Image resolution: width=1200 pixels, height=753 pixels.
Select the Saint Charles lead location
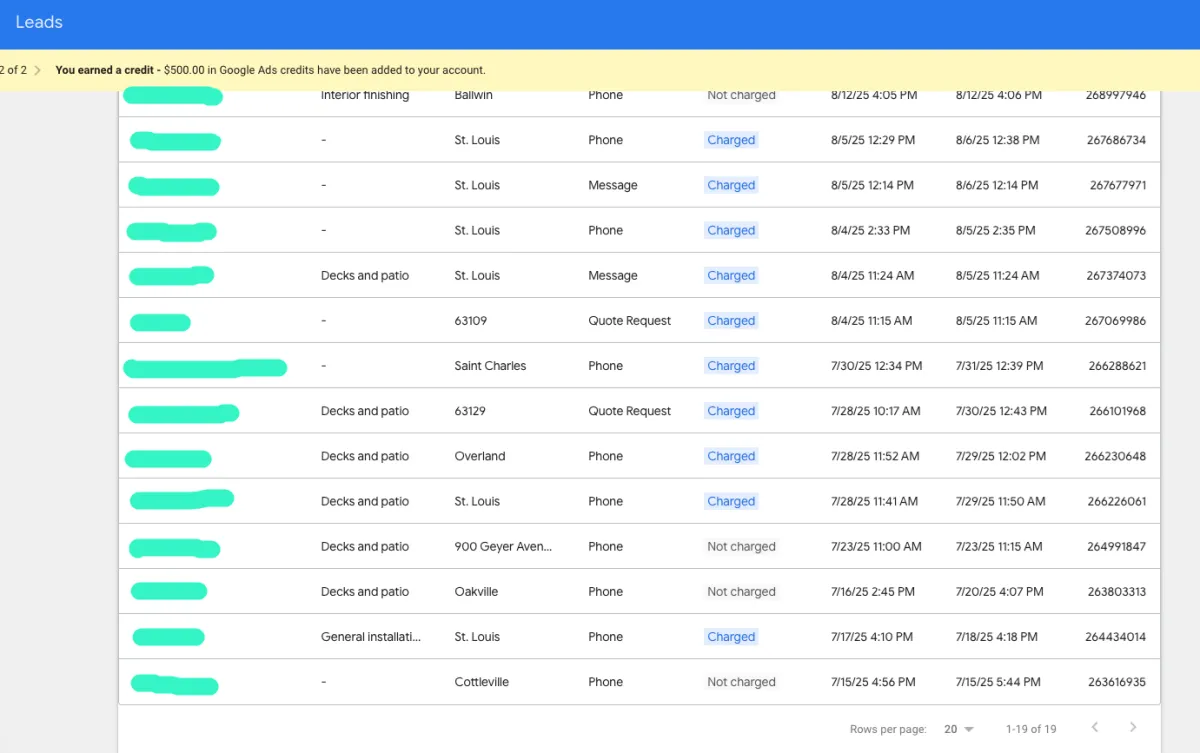[x=490, y=366]
